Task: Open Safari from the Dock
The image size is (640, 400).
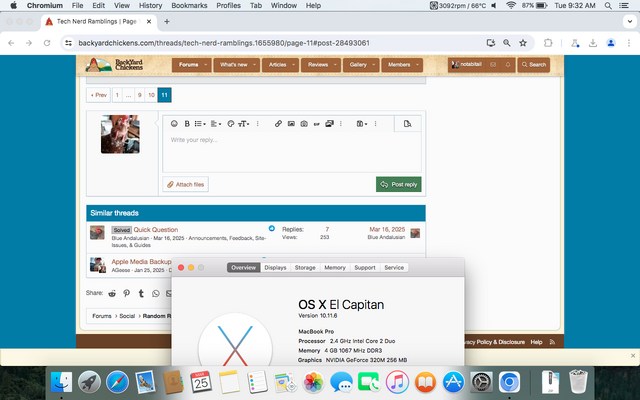Action: pyautogui.click(x=117, y=382)
